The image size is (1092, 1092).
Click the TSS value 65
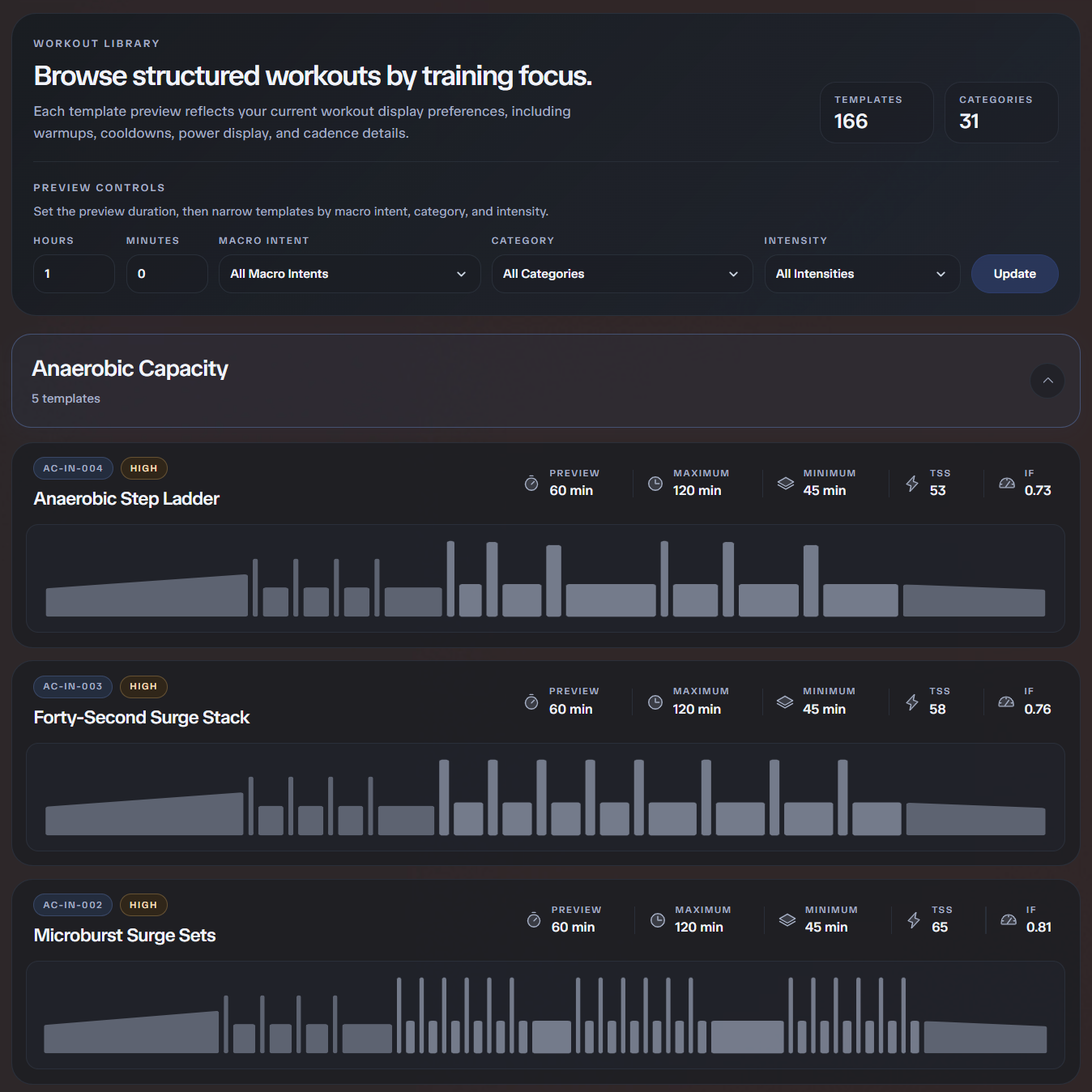tap(940, 928)
